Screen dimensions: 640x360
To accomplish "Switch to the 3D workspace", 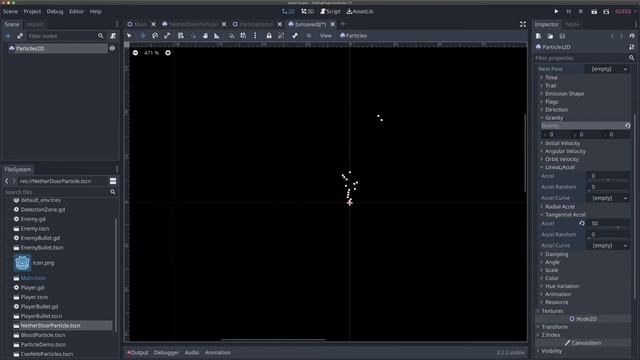I will click(x=308, y=11).
